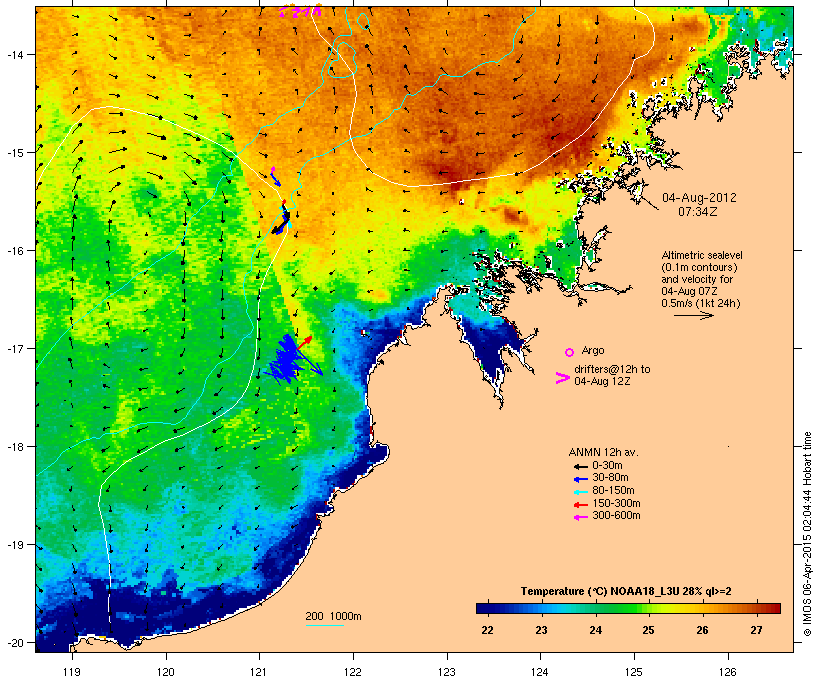Click the 'Argo' legend label

click(x=593, y=350)
